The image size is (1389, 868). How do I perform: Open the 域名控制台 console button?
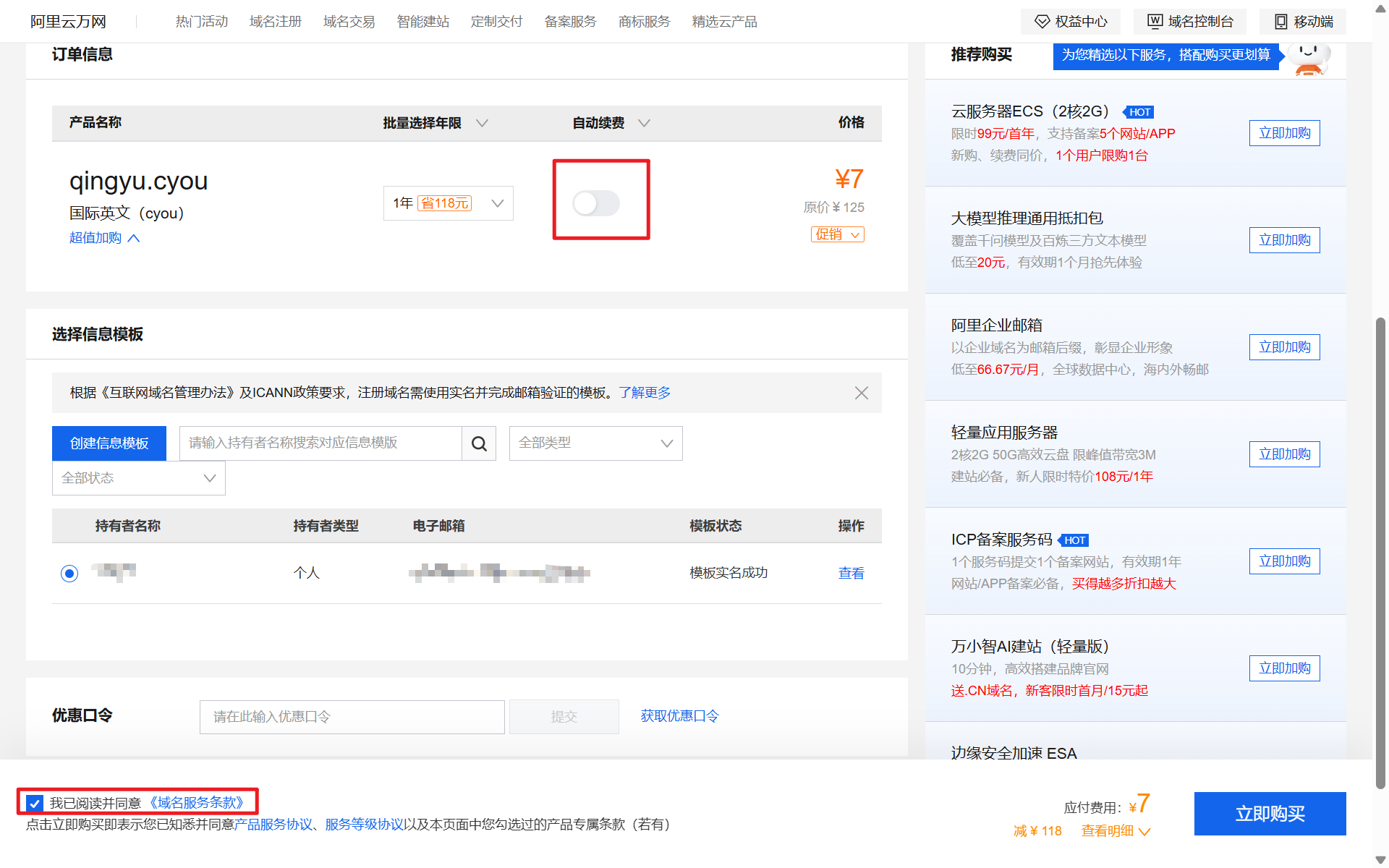1189,22
